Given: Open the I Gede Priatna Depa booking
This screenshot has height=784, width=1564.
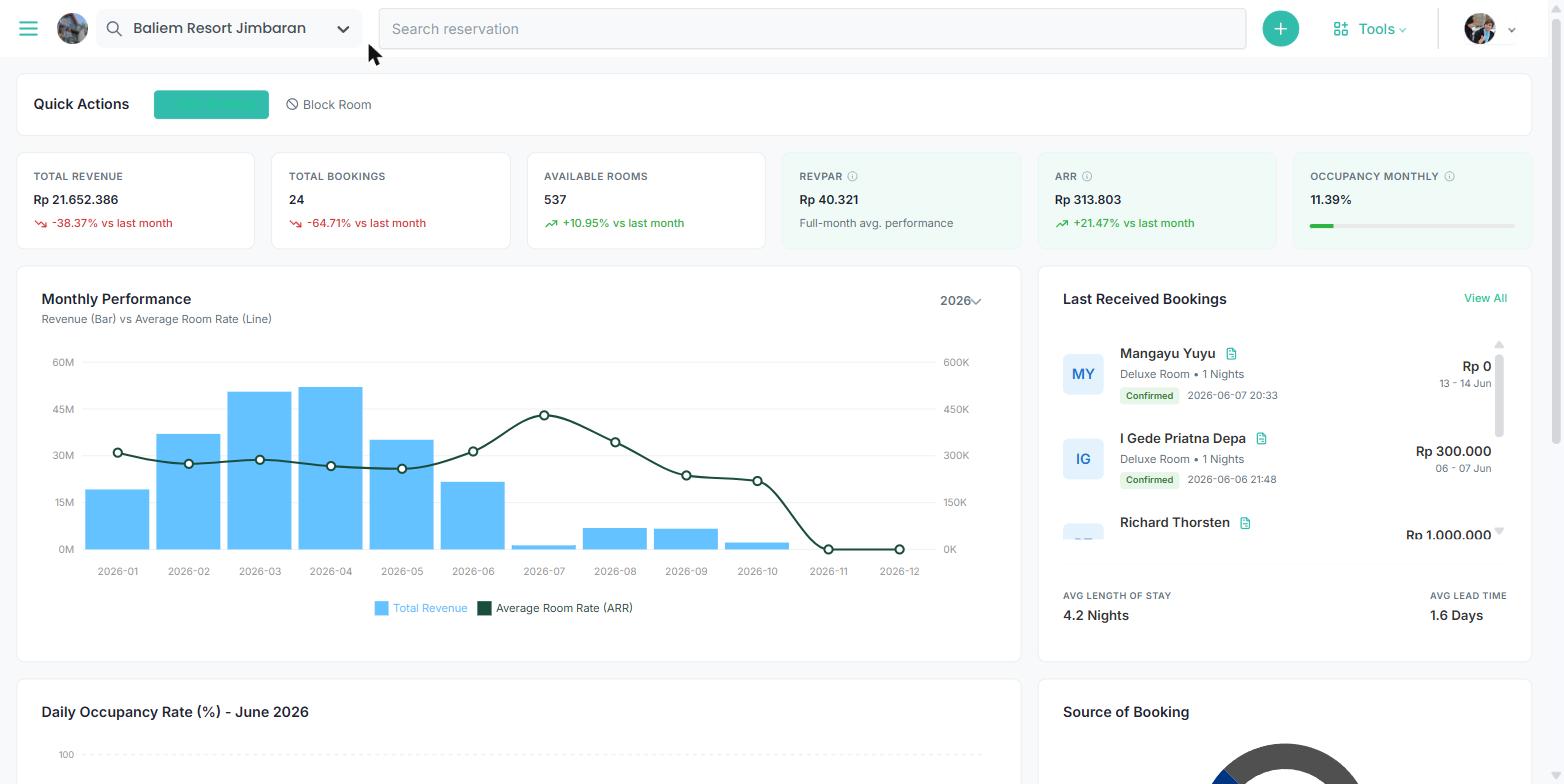Looking at the screenshot, I should (1277, 459).
